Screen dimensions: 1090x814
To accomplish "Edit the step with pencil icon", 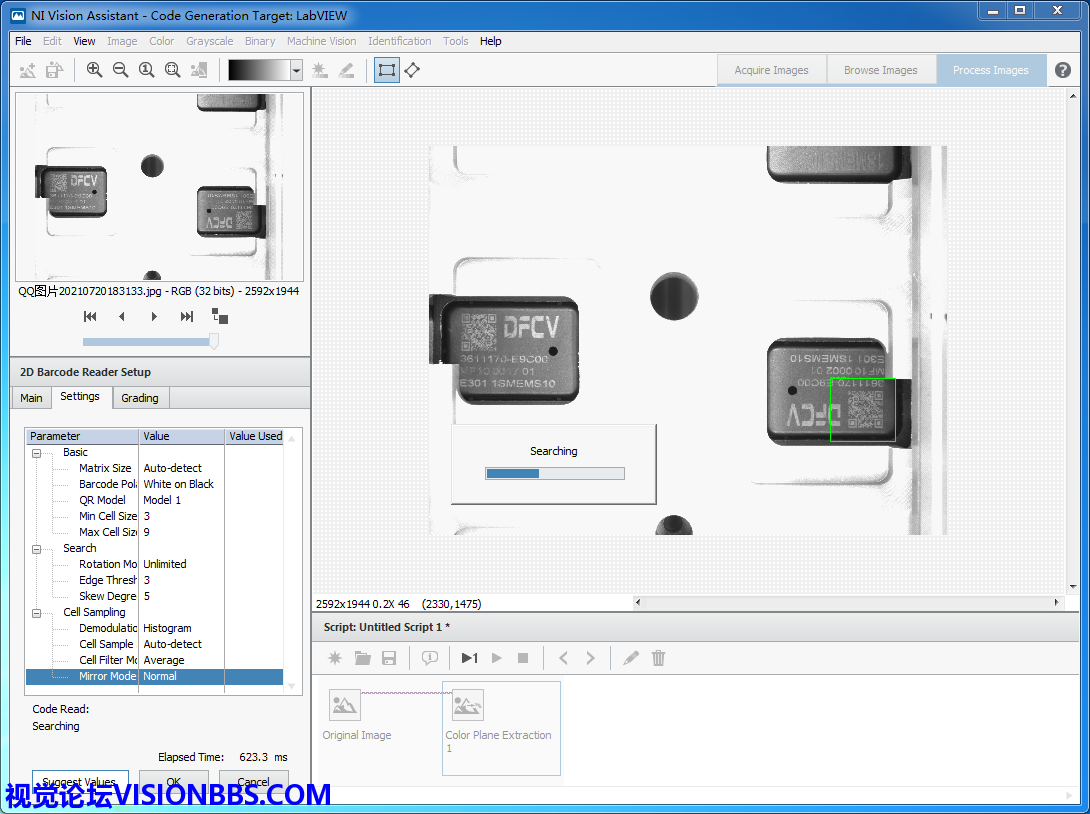I will point(631,658).
